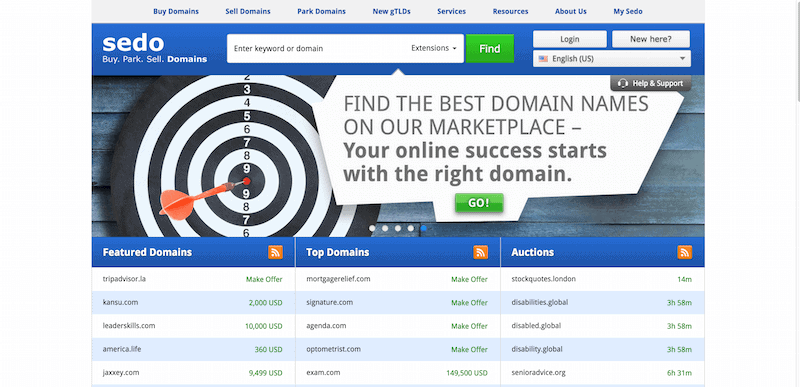Image resolution: width=800 pixels, height=387 pixels.
Task: Select the first banner carousel dot
Action: (372, 228)
